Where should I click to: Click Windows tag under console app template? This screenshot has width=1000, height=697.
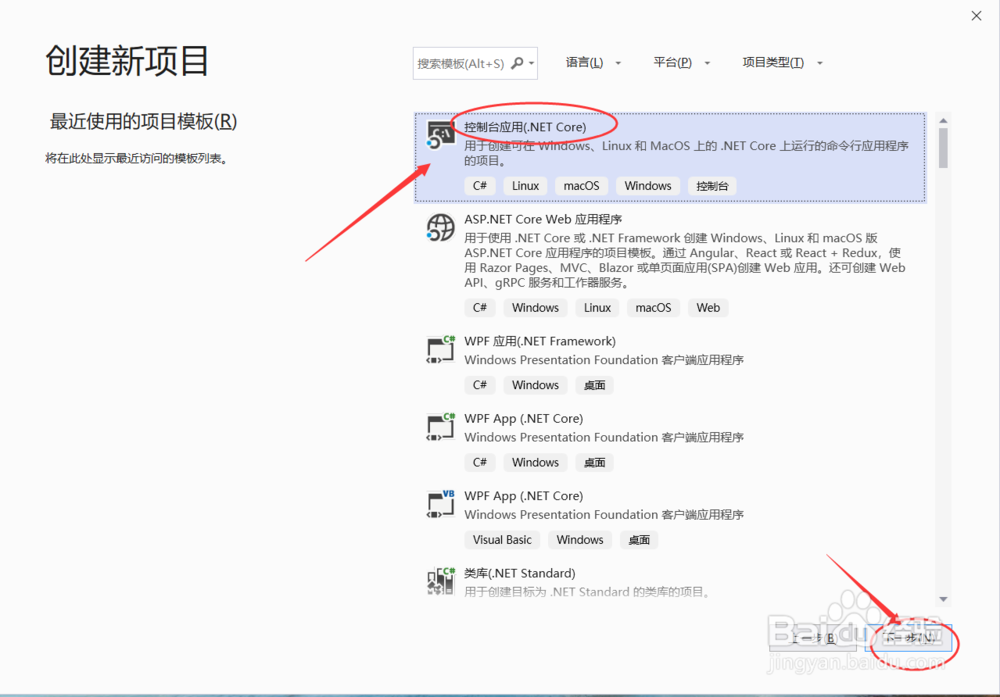point(648,186)
